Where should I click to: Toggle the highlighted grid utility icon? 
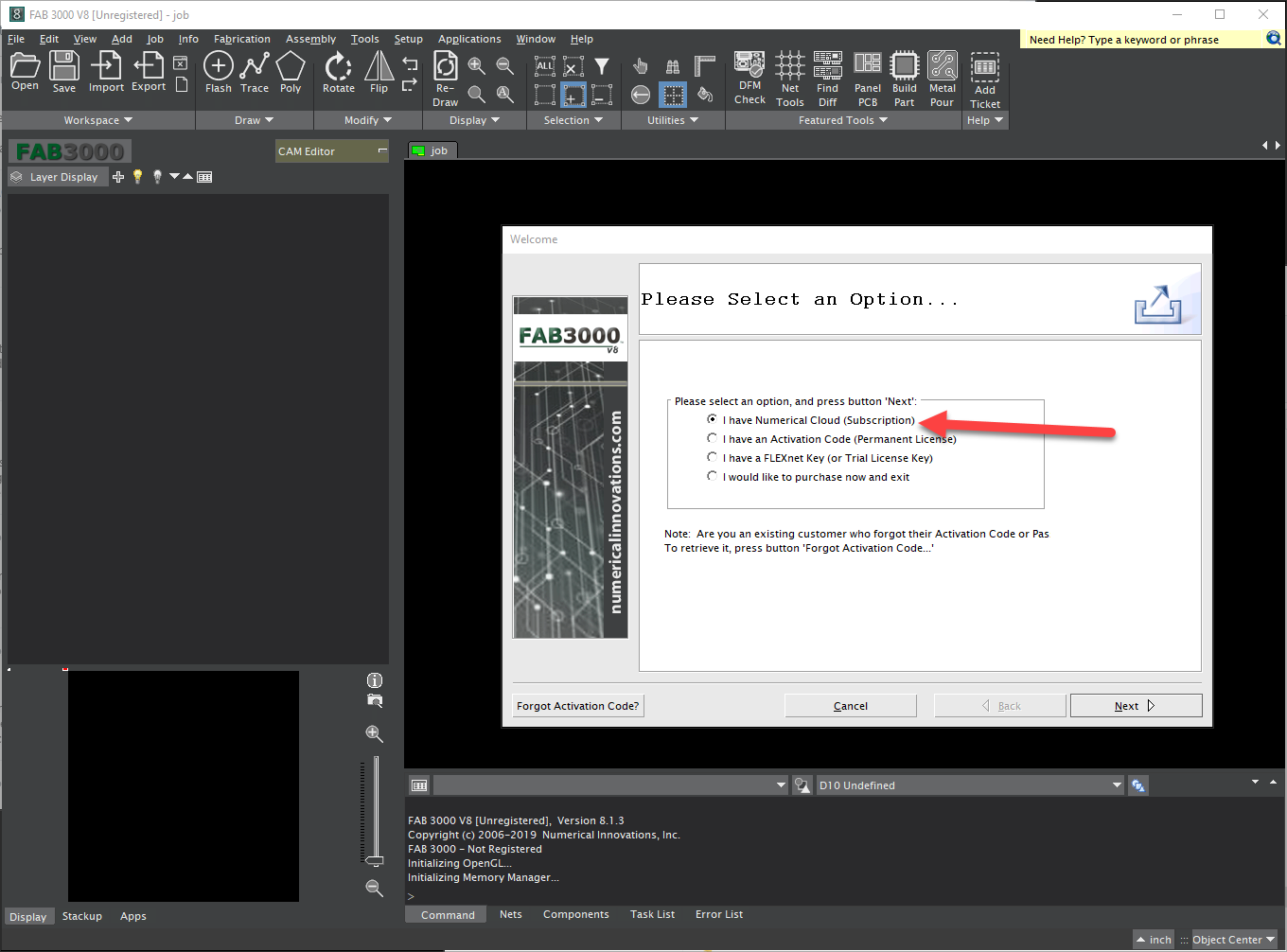tap(673, 95)
